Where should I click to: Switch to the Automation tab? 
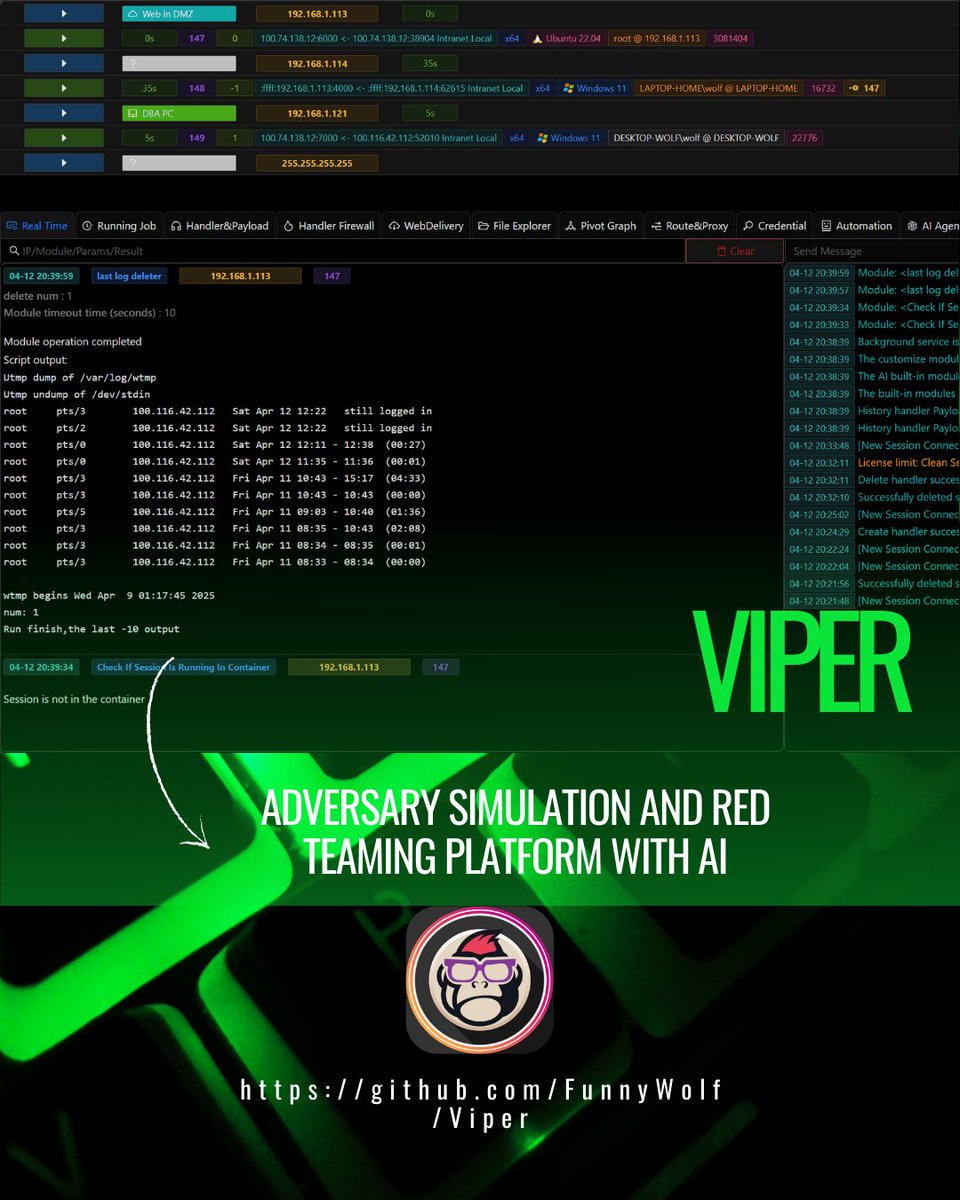point(855,225)
